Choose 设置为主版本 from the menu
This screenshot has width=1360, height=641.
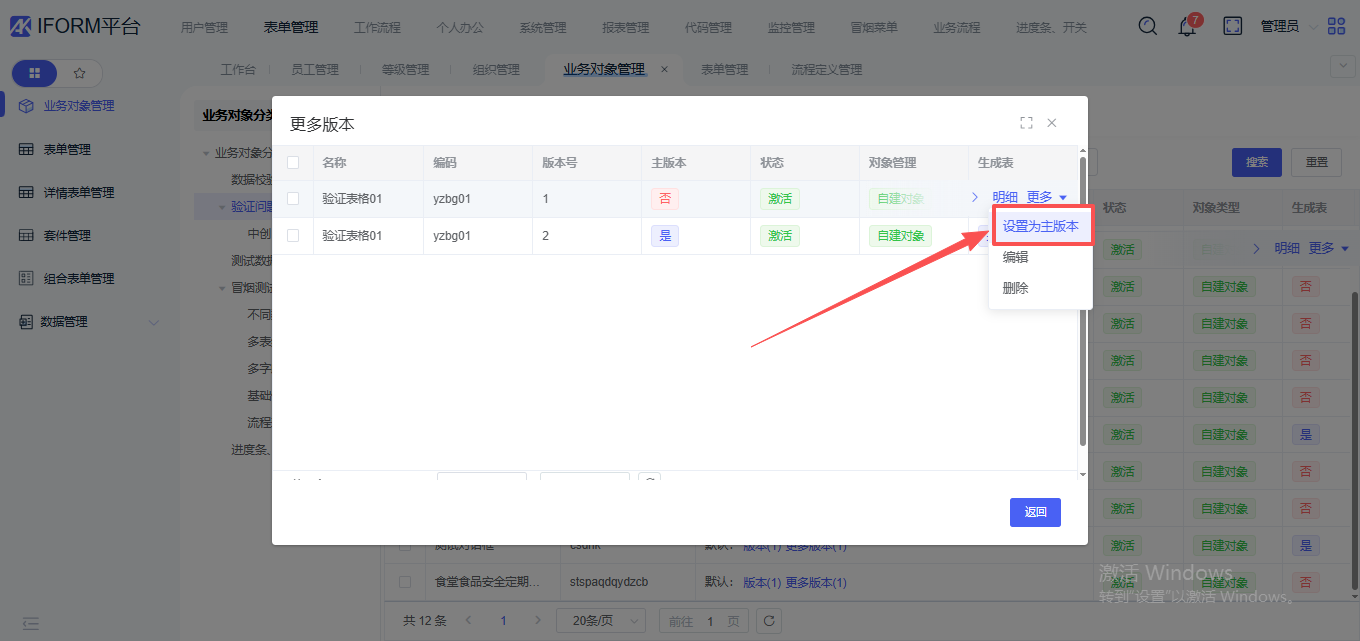click(x=1040, y=226)
